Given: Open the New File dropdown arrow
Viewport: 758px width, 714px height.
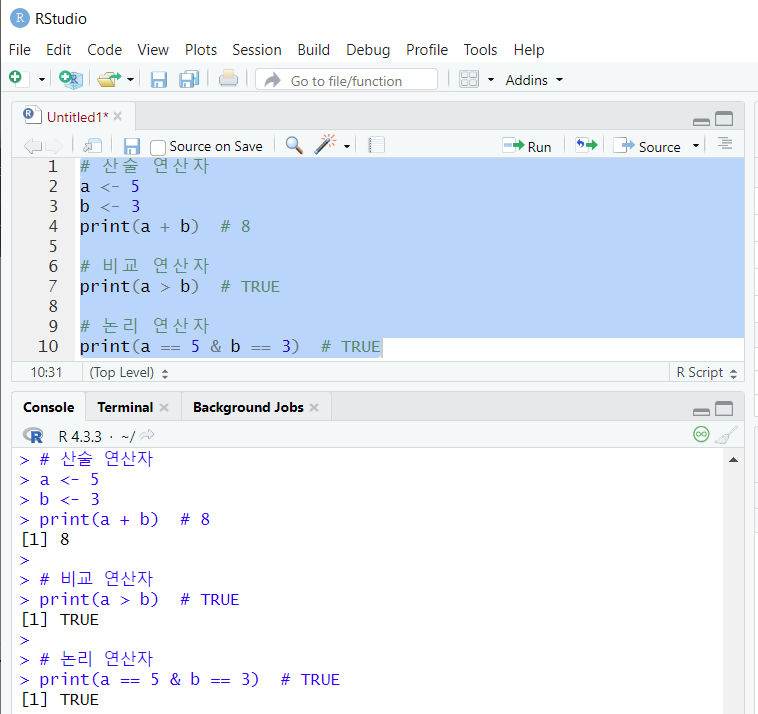Looking at the screenshot, I should (42, 79).
